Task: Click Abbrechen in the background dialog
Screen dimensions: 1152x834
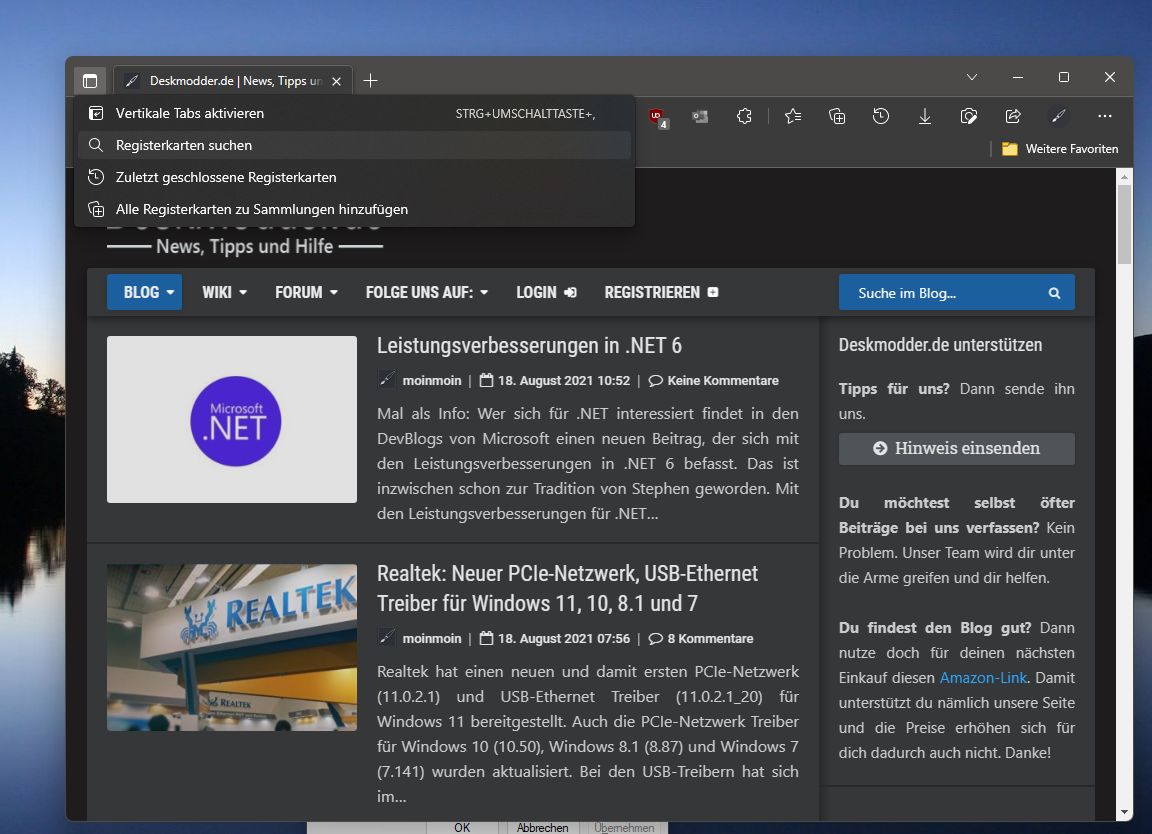Action: (542, 827)
